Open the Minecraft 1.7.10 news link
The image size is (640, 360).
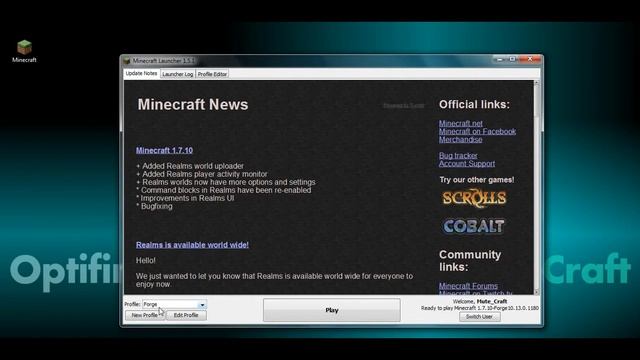tap(164, 150)
